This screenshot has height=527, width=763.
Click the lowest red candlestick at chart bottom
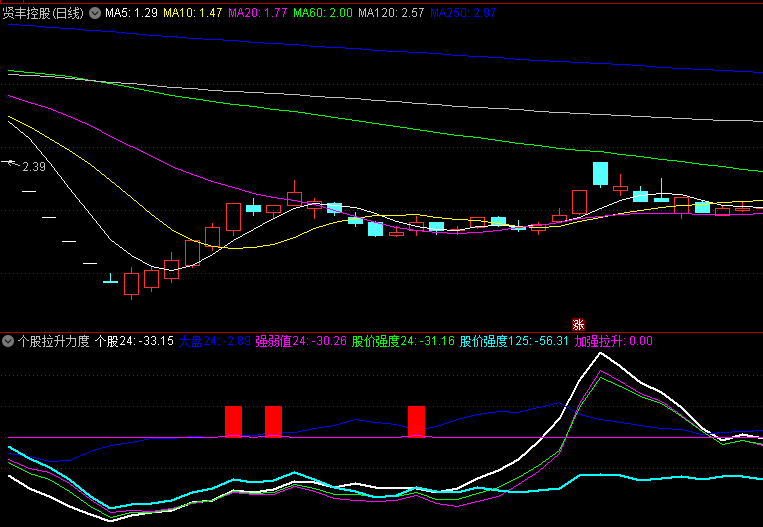[131, 284]
